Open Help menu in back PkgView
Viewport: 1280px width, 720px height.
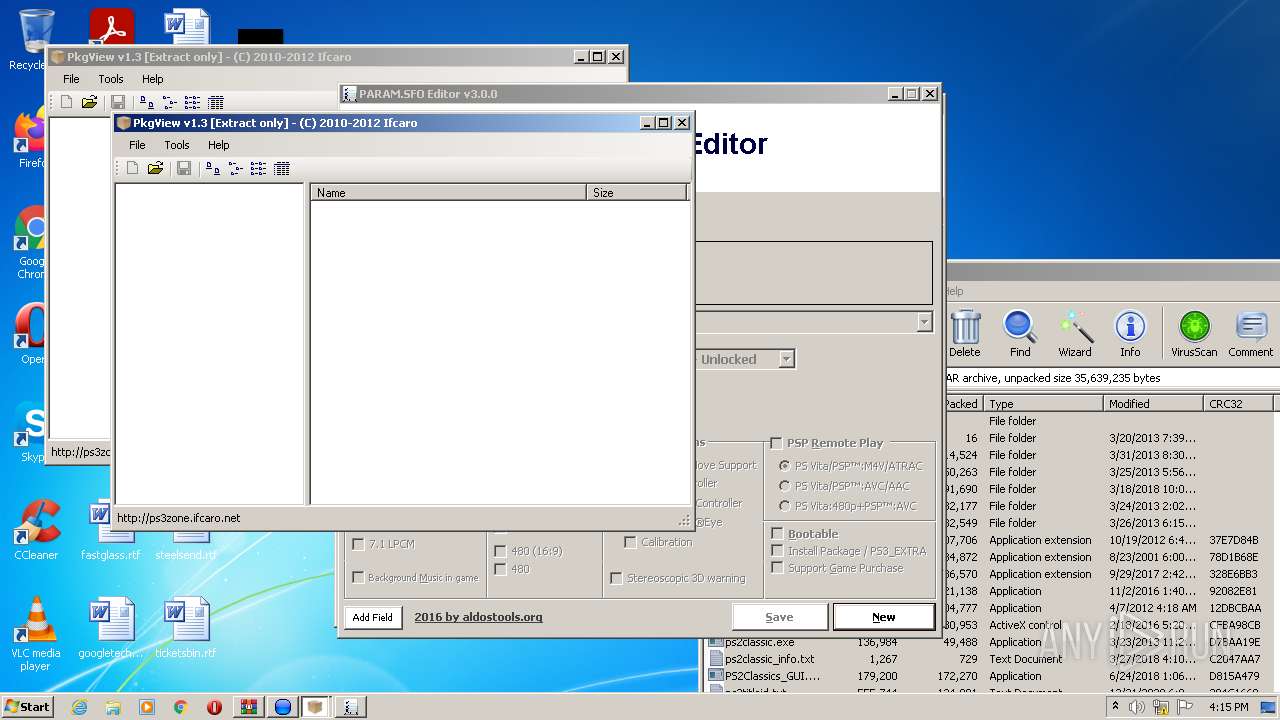point(152,79)
